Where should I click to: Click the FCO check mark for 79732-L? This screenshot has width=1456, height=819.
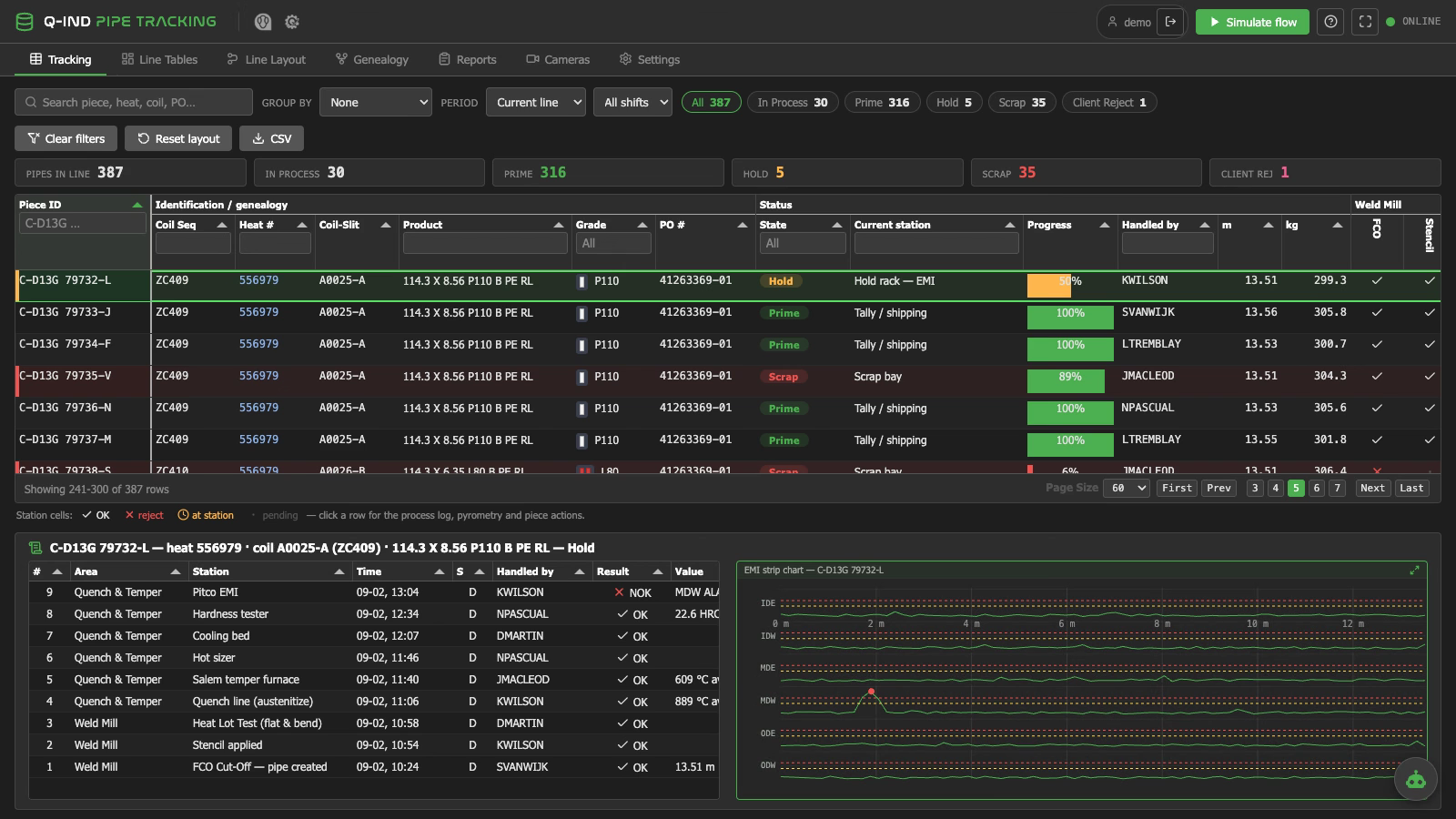[1377, 280]
